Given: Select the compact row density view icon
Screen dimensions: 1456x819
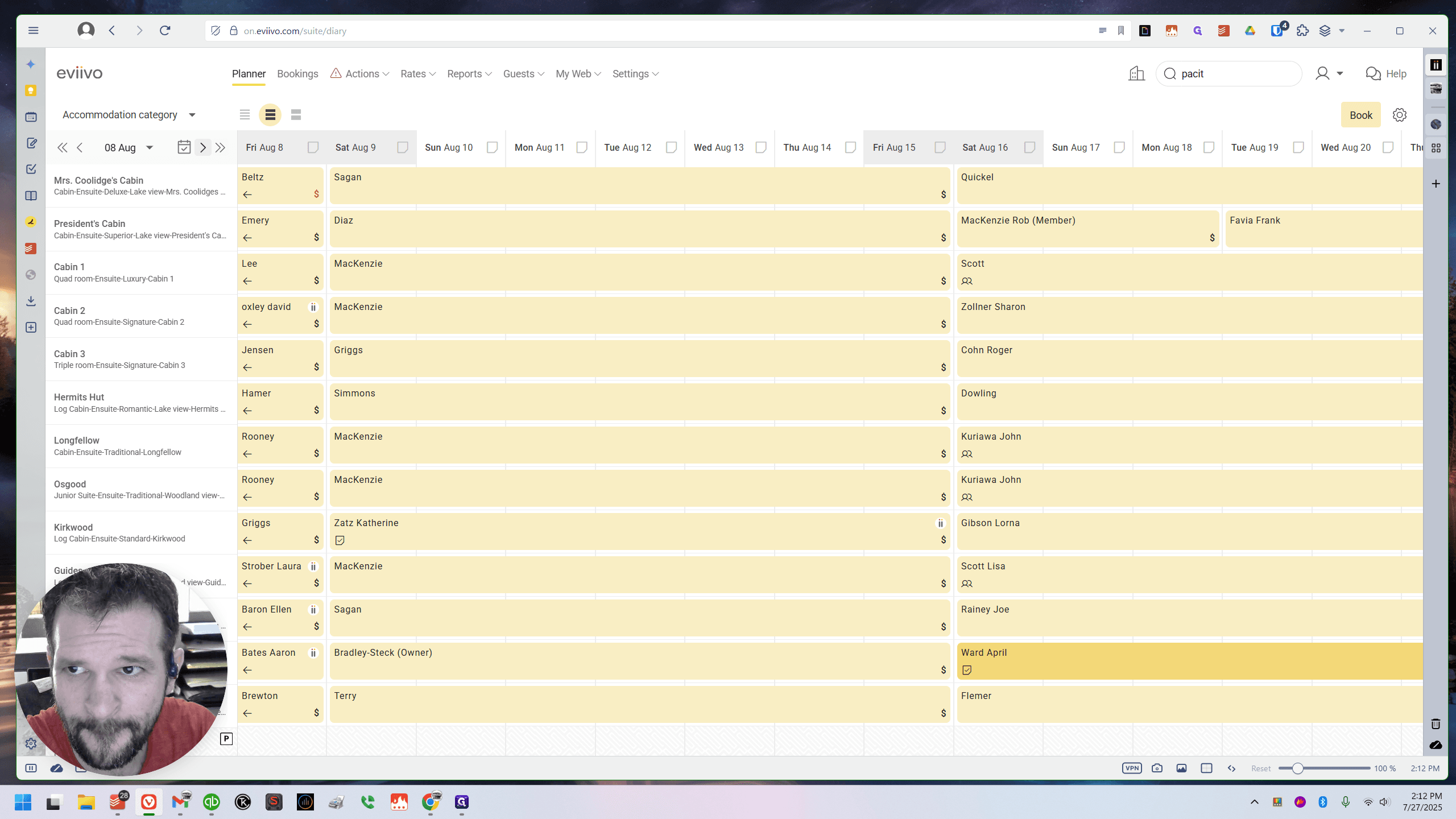Looking at the screenshot, I should pyautogui.click(x=245, y=115).
